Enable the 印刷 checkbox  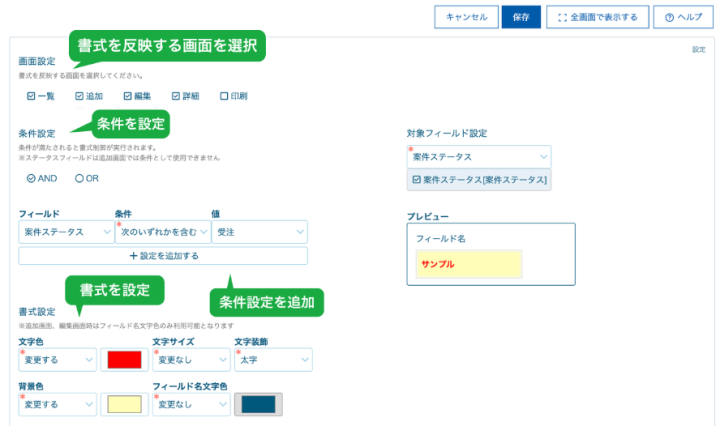(224, 96)
